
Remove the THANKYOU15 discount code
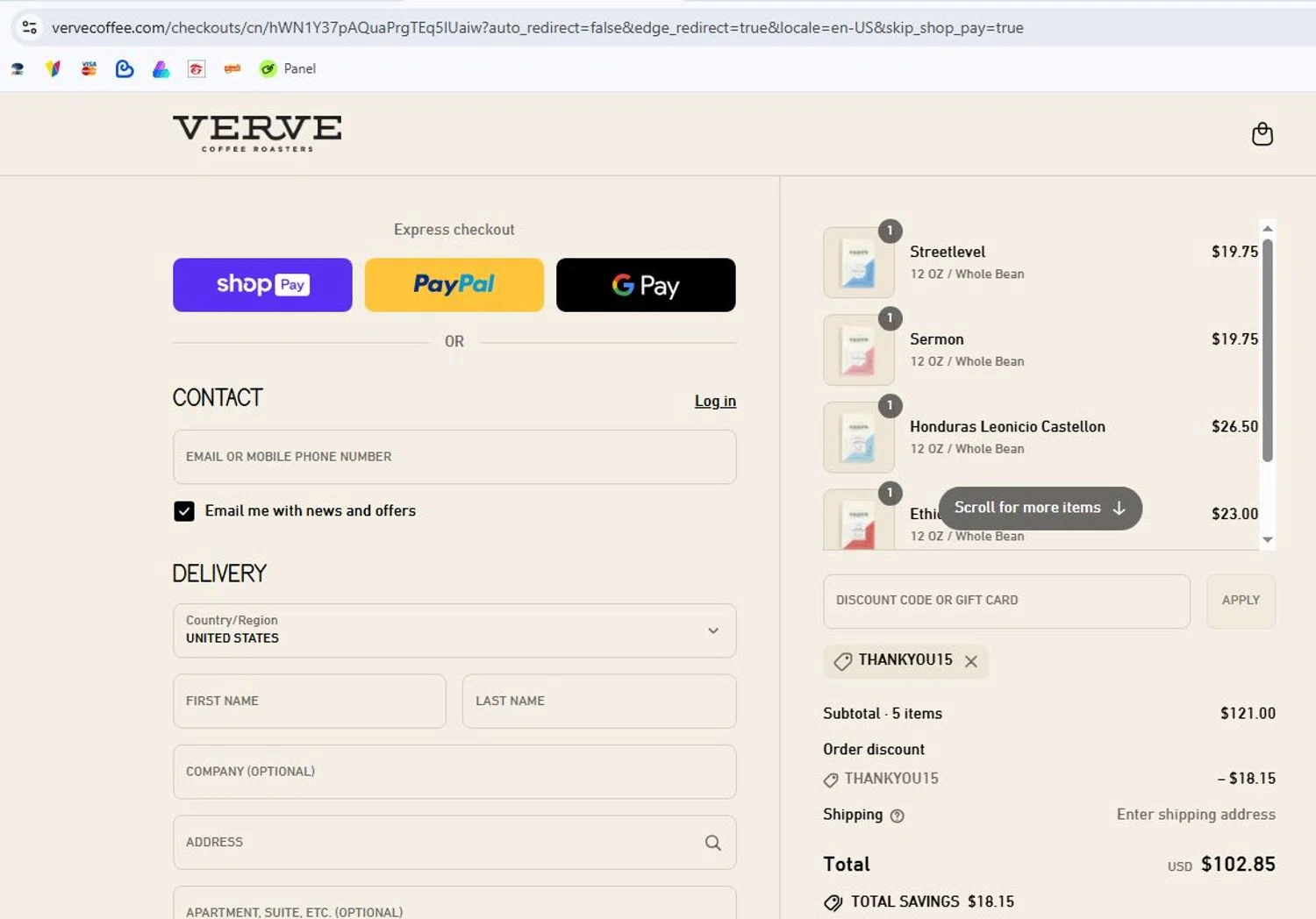971,661
